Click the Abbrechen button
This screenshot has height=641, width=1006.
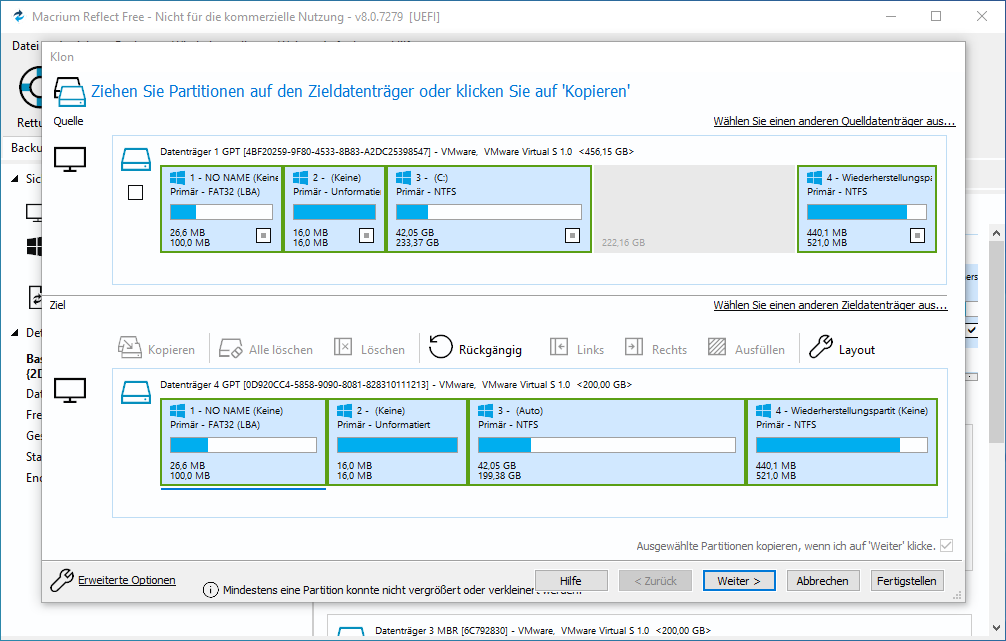pyautogui.click(x=823, y=581)
